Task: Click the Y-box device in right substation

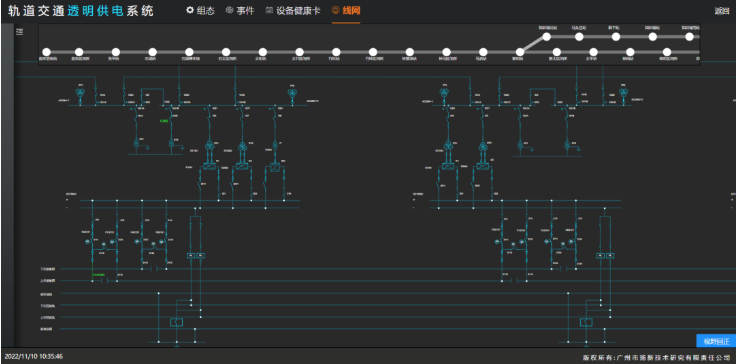Action: [x=586, y=322]
